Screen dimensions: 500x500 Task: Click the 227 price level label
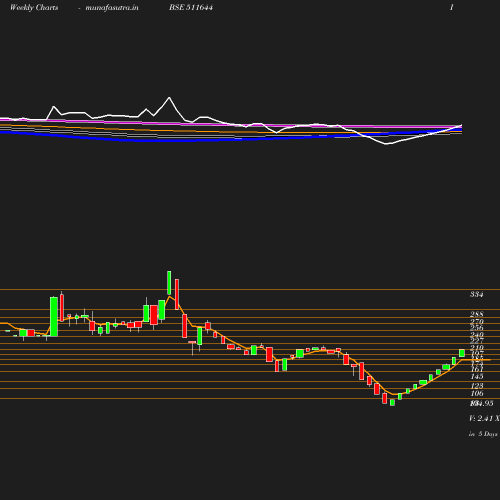(x=477, y=341)
